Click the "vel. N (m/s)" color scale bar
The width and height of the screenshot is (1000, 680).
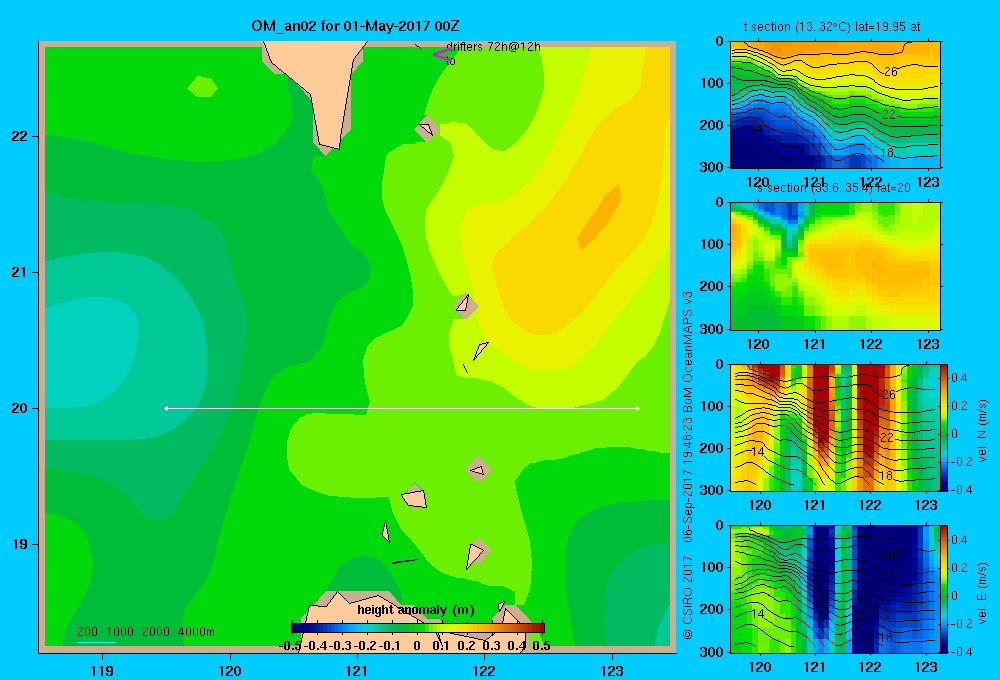(x=945, y=427)
